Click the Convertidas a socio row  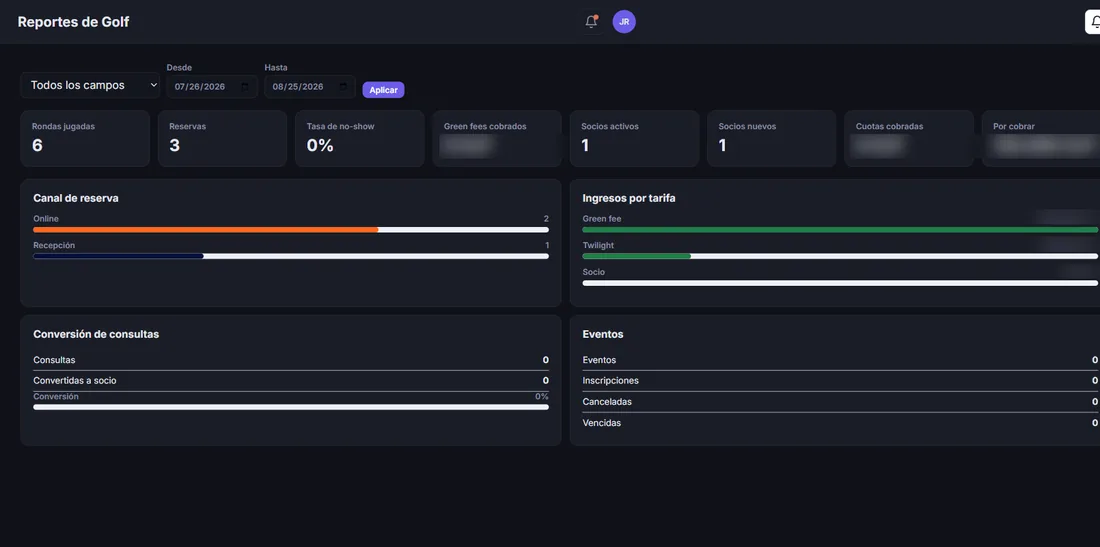click(x=291, y=381)
